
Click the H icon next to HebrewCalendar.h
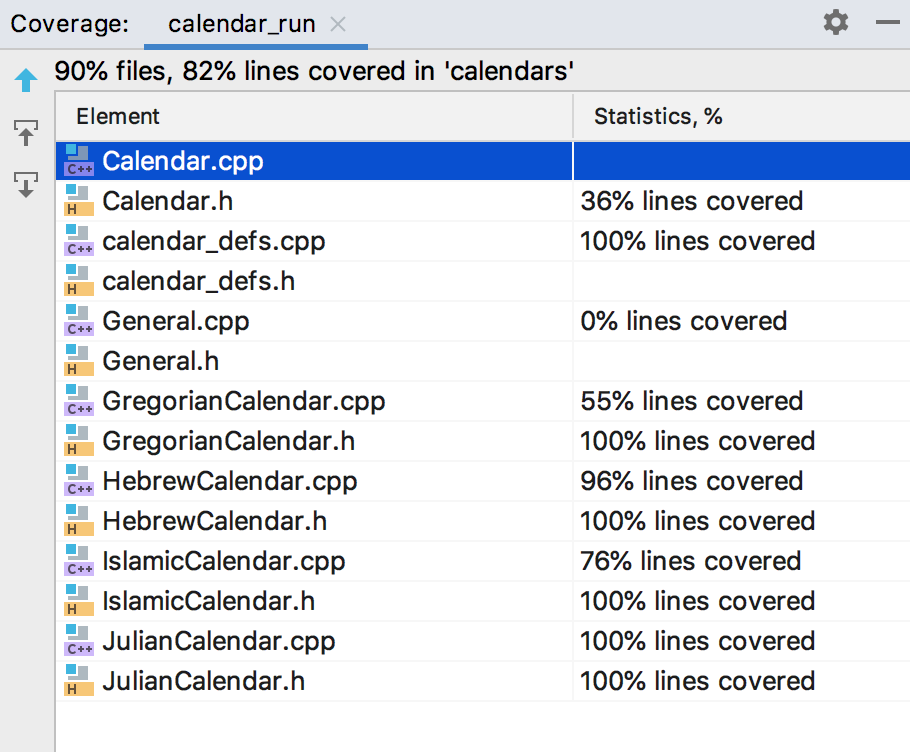pos(78,520)
